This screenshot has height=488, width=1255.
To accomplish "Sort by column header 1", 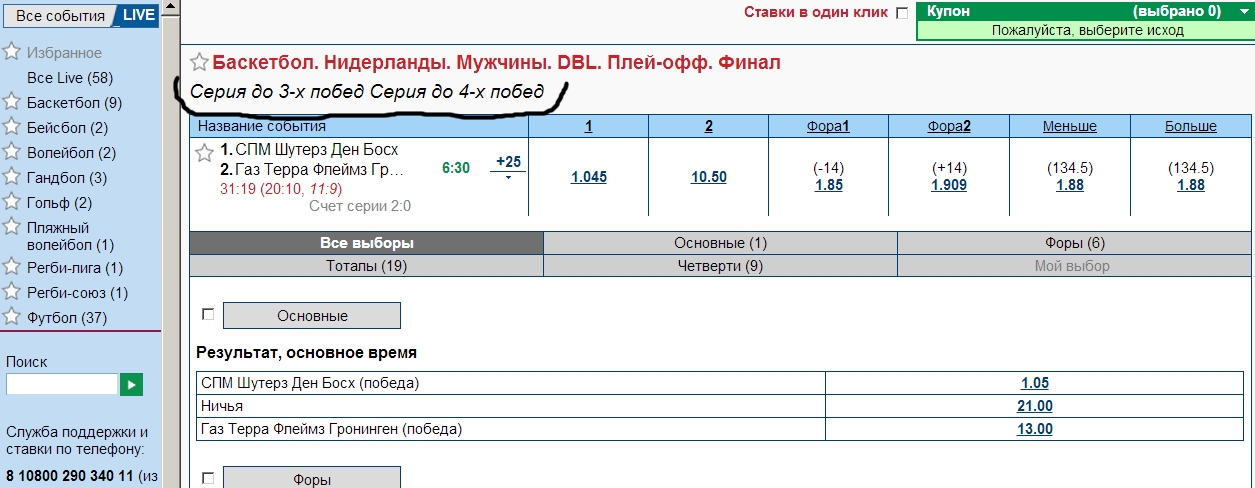I will [588, 126].
